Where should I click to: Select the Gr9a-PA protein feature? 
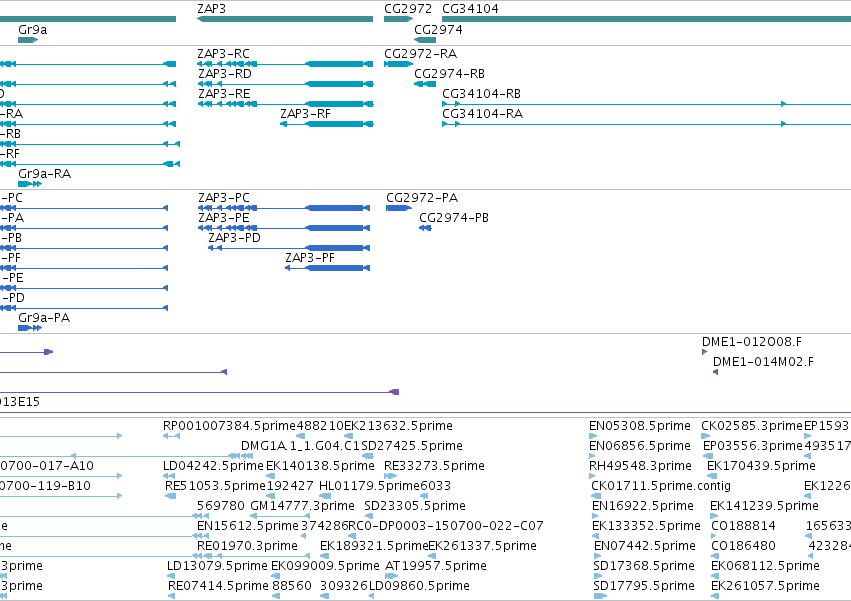pos(30,328)
